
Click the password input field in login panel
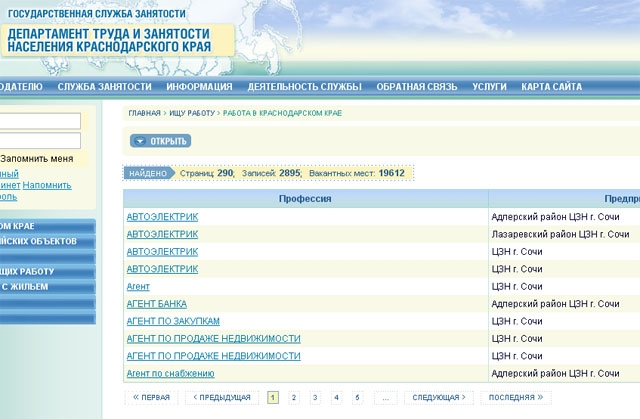40,139
